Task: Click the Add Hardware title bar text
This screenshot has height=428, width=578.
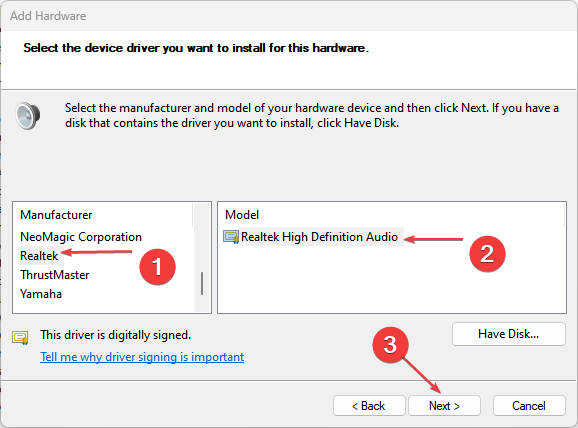Action: tap(48, 16)
